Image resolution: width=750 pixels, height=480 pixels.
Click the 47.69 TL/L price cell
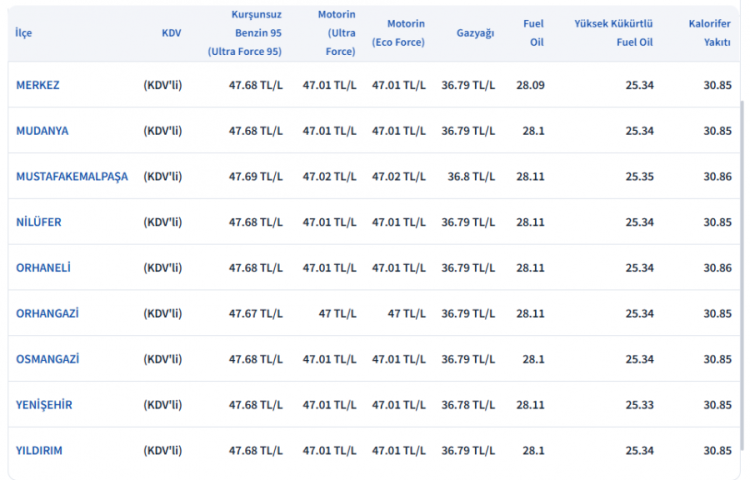[x=256, y=177]
